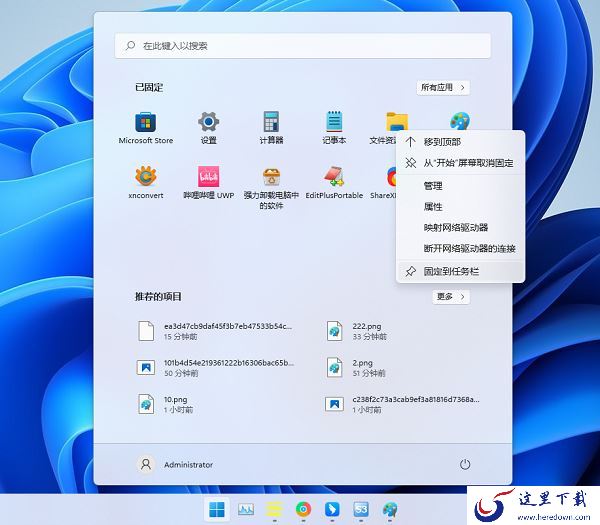600x525 pixels.
Task: Open the xnconvert app
Action: click(146, 183)
